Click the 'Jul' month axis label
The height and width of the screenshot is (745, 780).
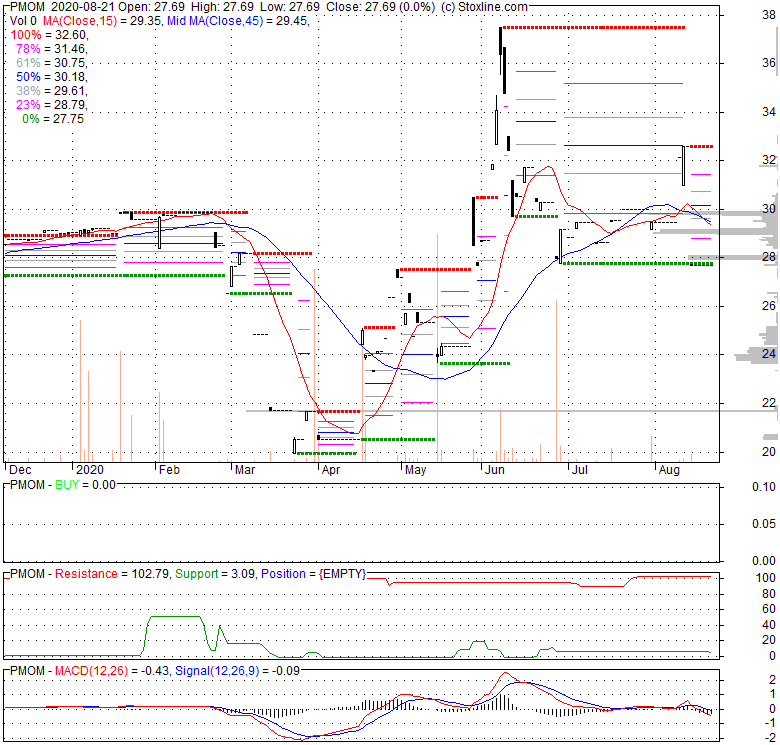580,470
